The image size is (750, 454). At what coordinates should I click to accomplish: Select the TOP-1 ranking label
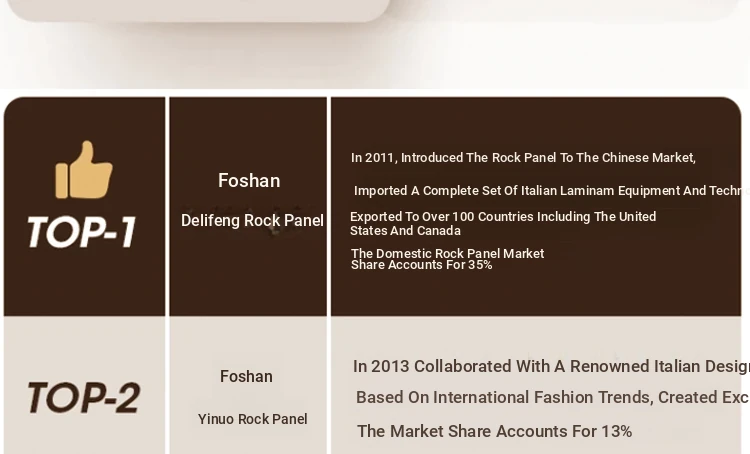(x=82, y=232)
